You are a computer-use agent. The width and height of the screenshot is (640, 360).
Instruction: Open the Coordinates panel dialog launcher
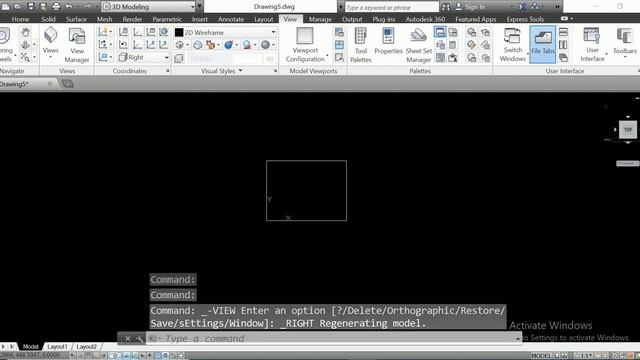click(x=168, y=71)
